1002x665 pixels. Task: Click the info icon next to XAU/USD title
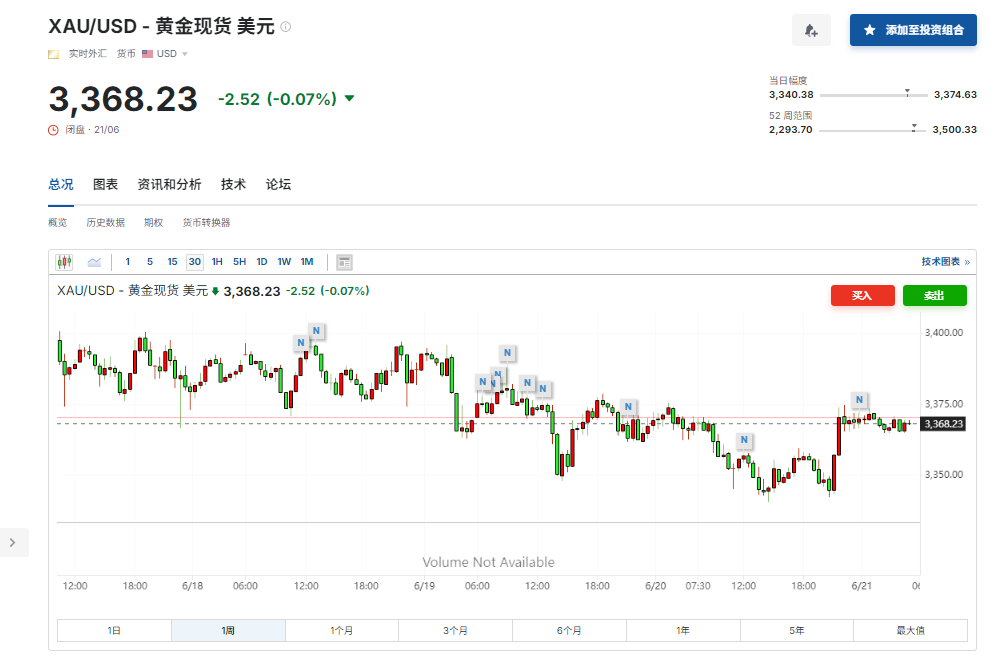pyautogui.click(x=286, y=27)
